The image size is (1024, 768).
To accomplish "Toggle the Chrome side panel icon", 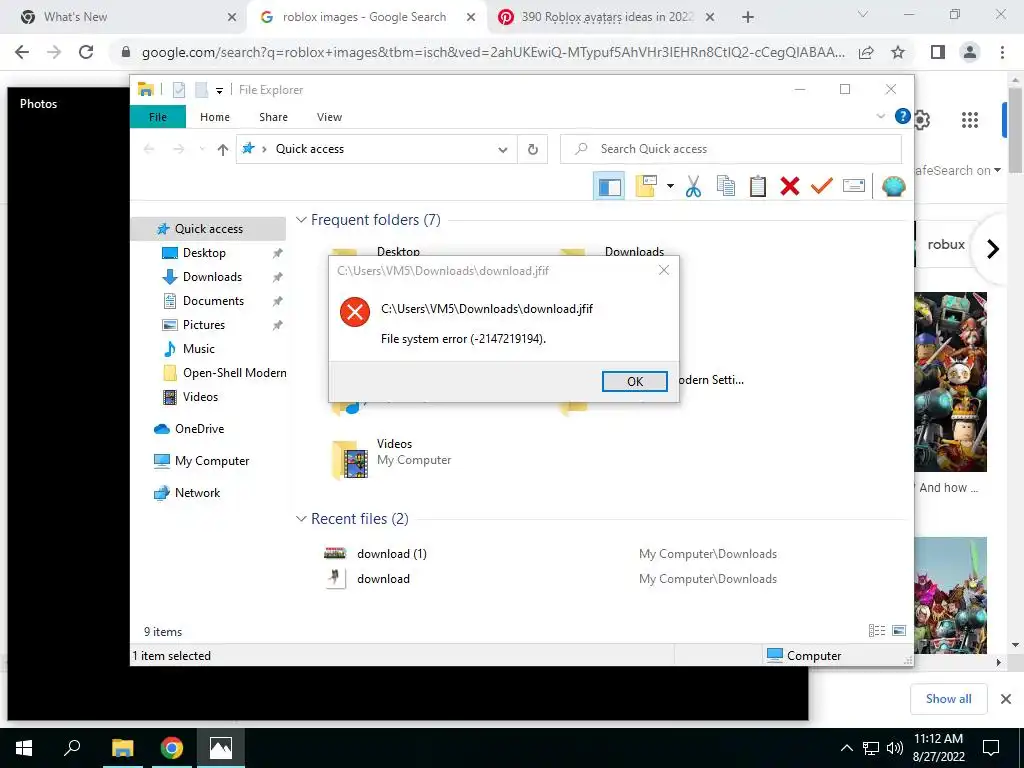I will [x=938, y=52].
